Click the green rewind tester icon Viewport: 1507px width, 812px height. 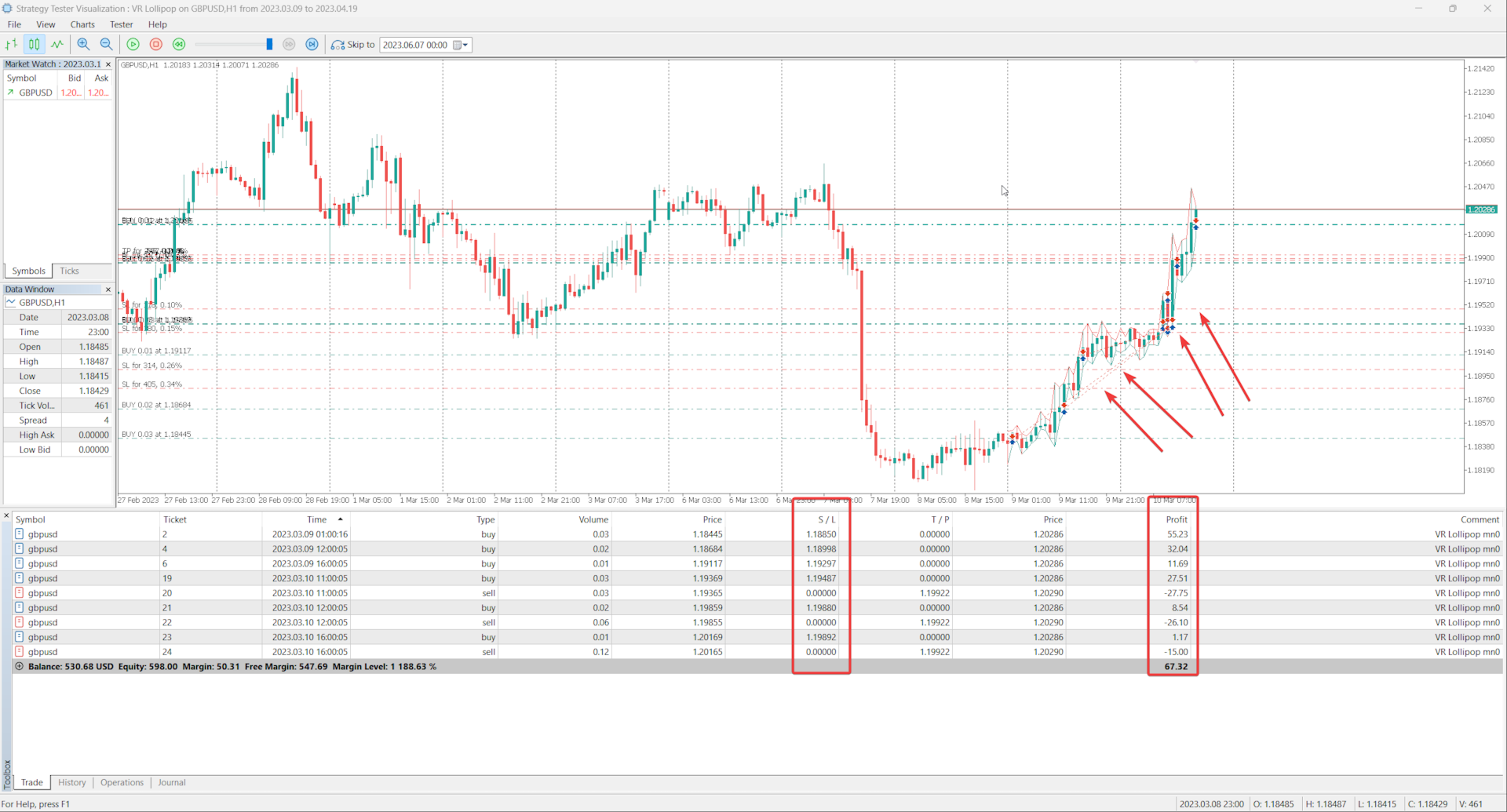point(179,45)
